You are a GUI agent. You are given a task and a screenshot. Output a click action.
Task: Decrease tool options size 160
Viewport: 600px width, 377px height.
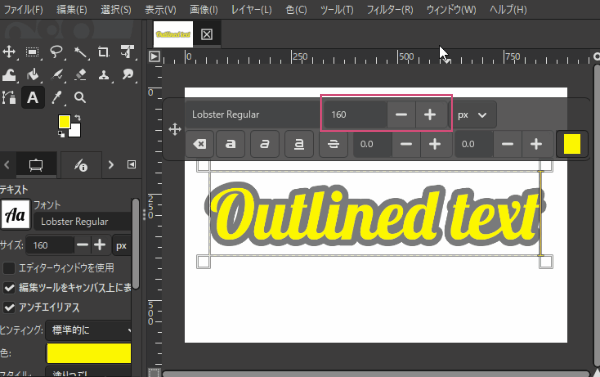click(x=83, y=245)
